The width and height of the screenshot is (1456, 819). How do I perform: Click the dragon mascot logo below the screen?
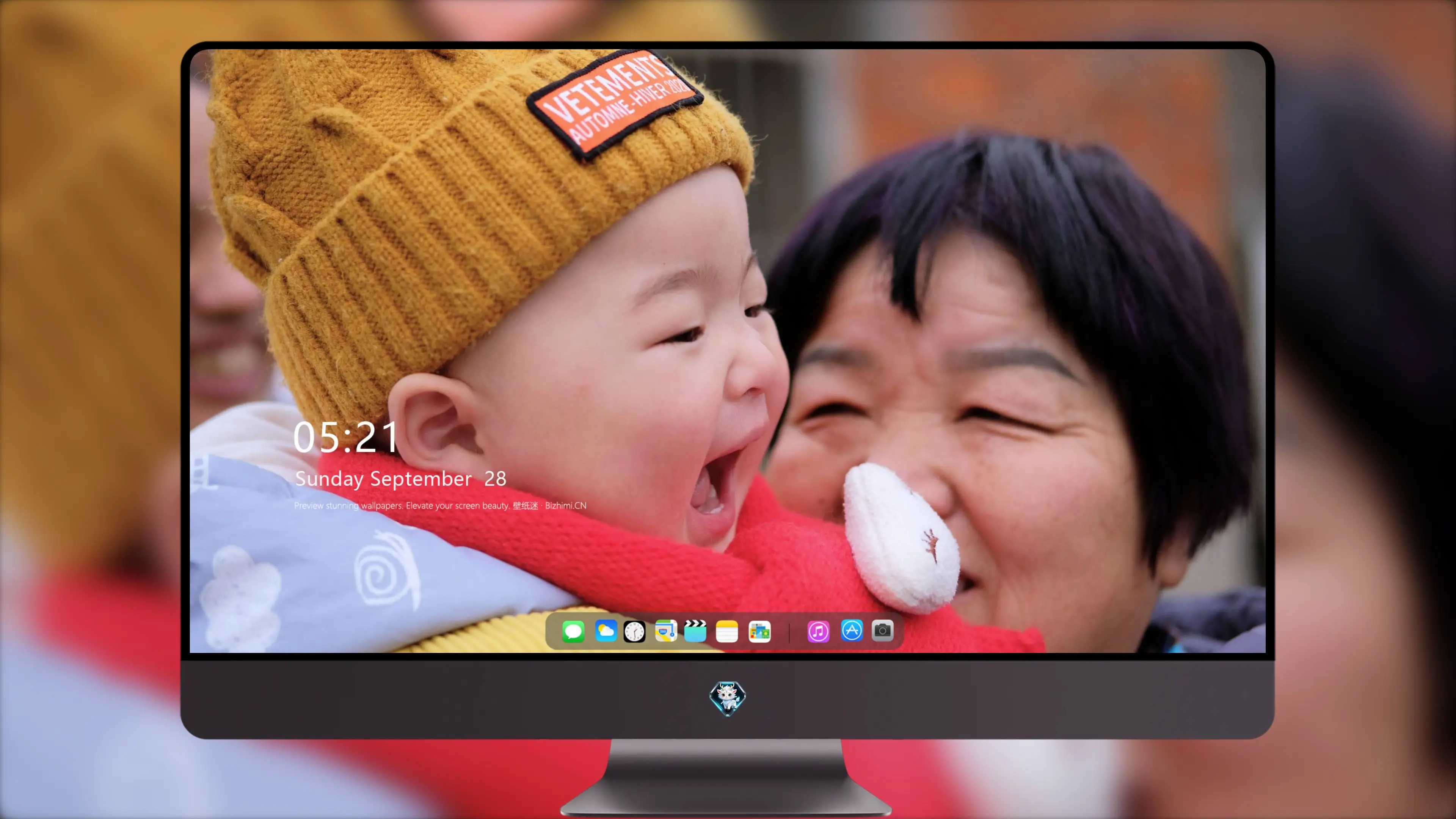pos(728,698)
